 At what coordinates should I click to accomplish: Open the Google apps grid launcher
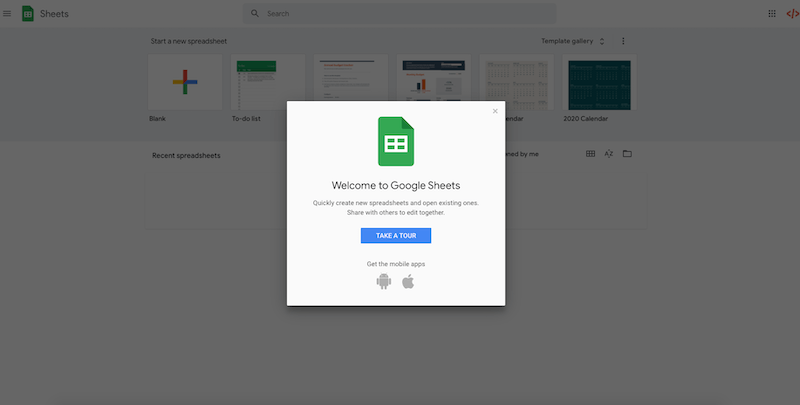tap(771, 13)
